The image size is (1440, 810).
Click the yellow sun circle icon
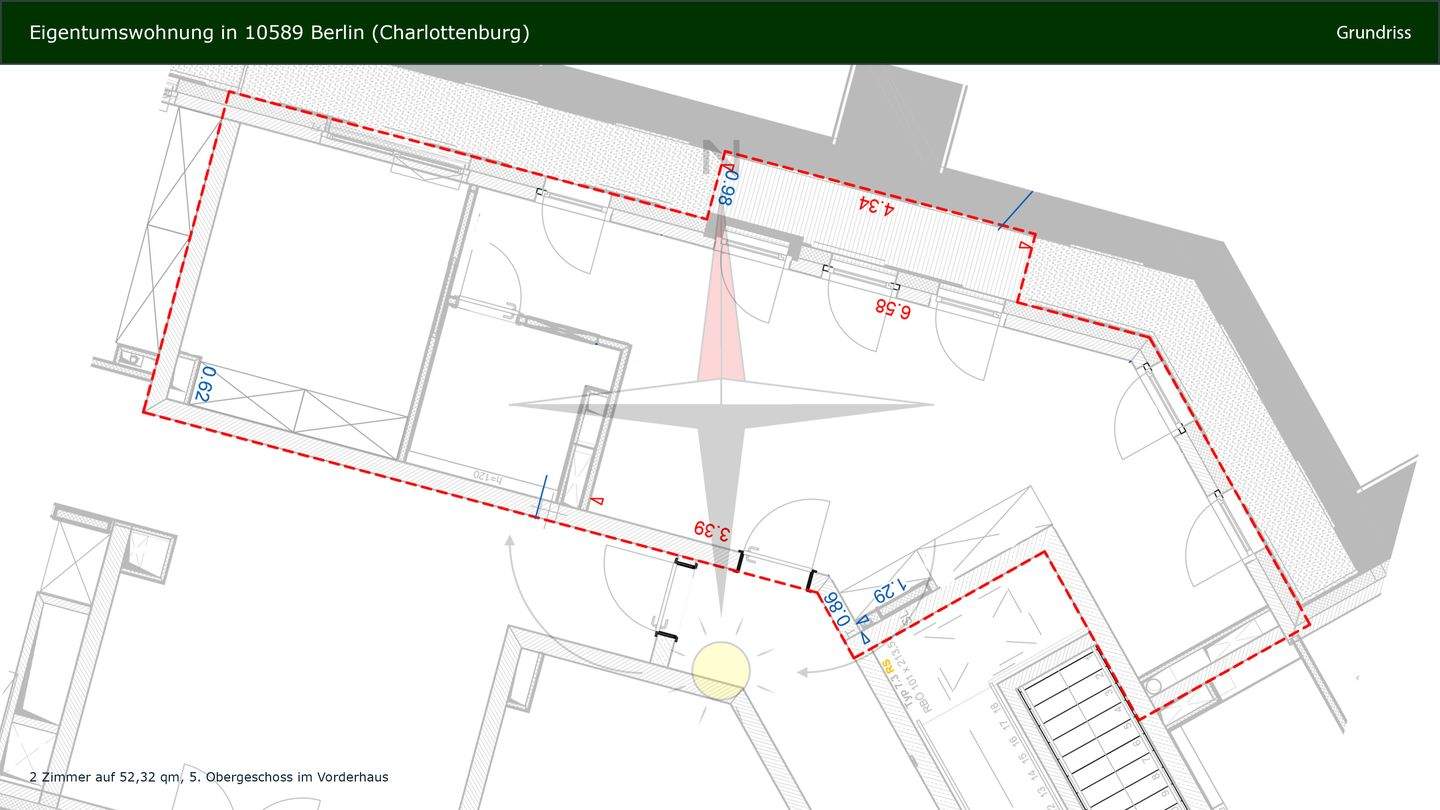pos(720,670)
